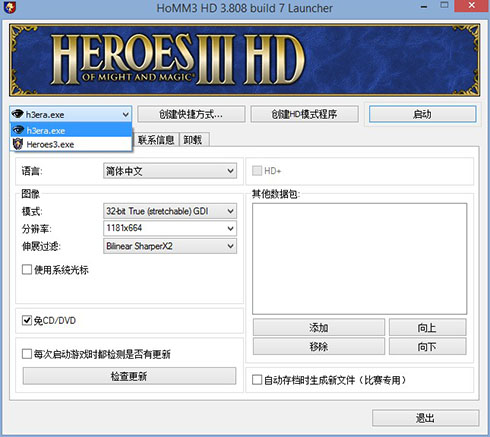Click the launcher shield icon in title bar
This screenshot has height=437, width=490.
(10, 7)
